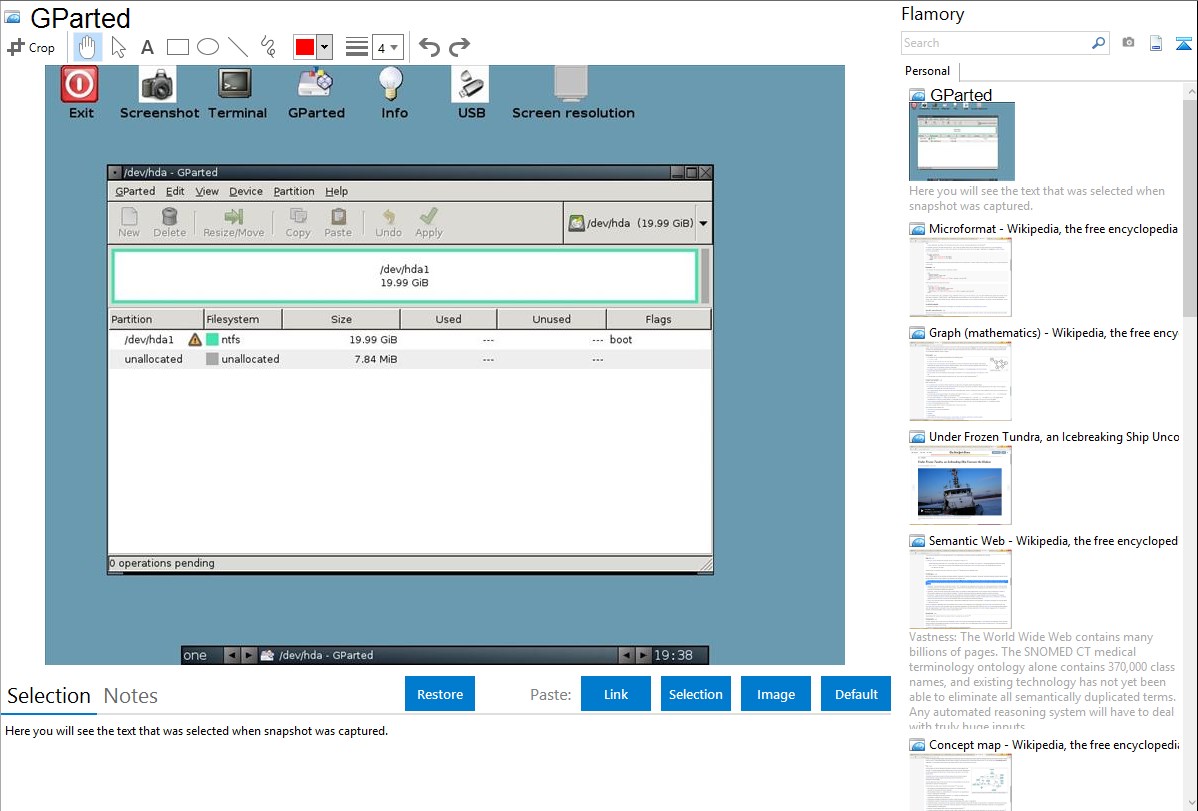
Task: Click the camera capture icon
Action: [1128, 43]
